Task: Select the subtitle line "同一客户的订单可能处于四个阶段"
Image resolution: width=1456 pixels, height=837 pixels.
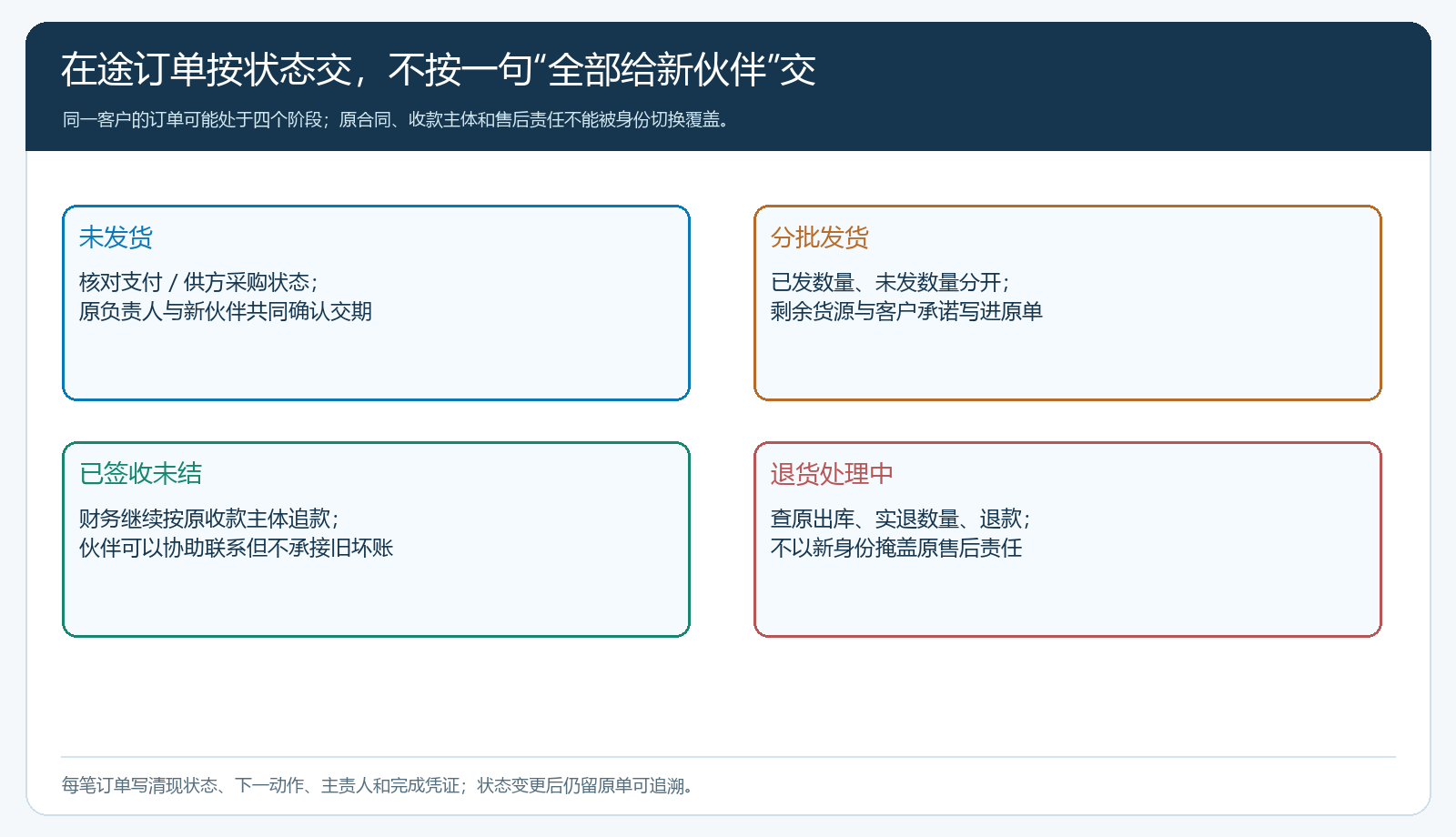Action: click(x=193, y=120)
